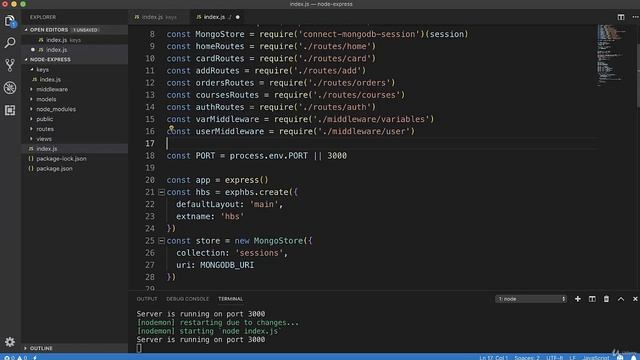Fold the exphbs.create block at line 21
Screen dimensions: 640x360
162,192
